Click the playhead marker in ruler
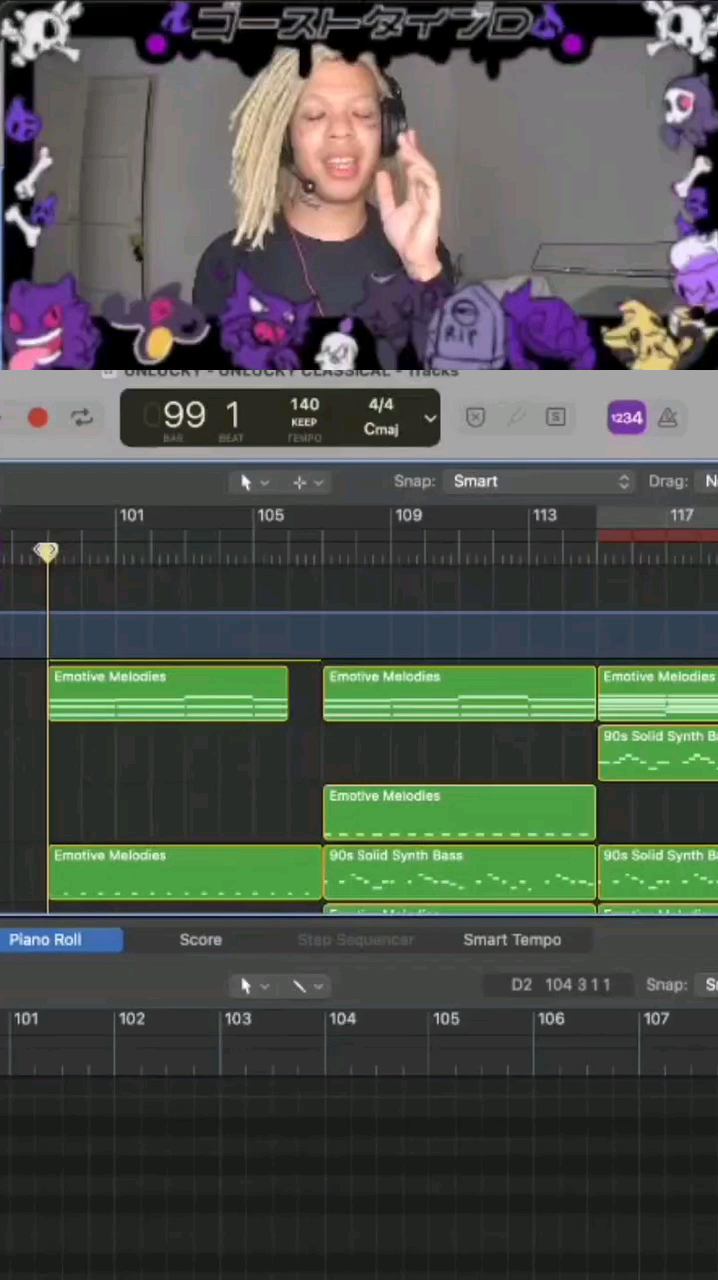718x1280 pixels. click(47, 552)
